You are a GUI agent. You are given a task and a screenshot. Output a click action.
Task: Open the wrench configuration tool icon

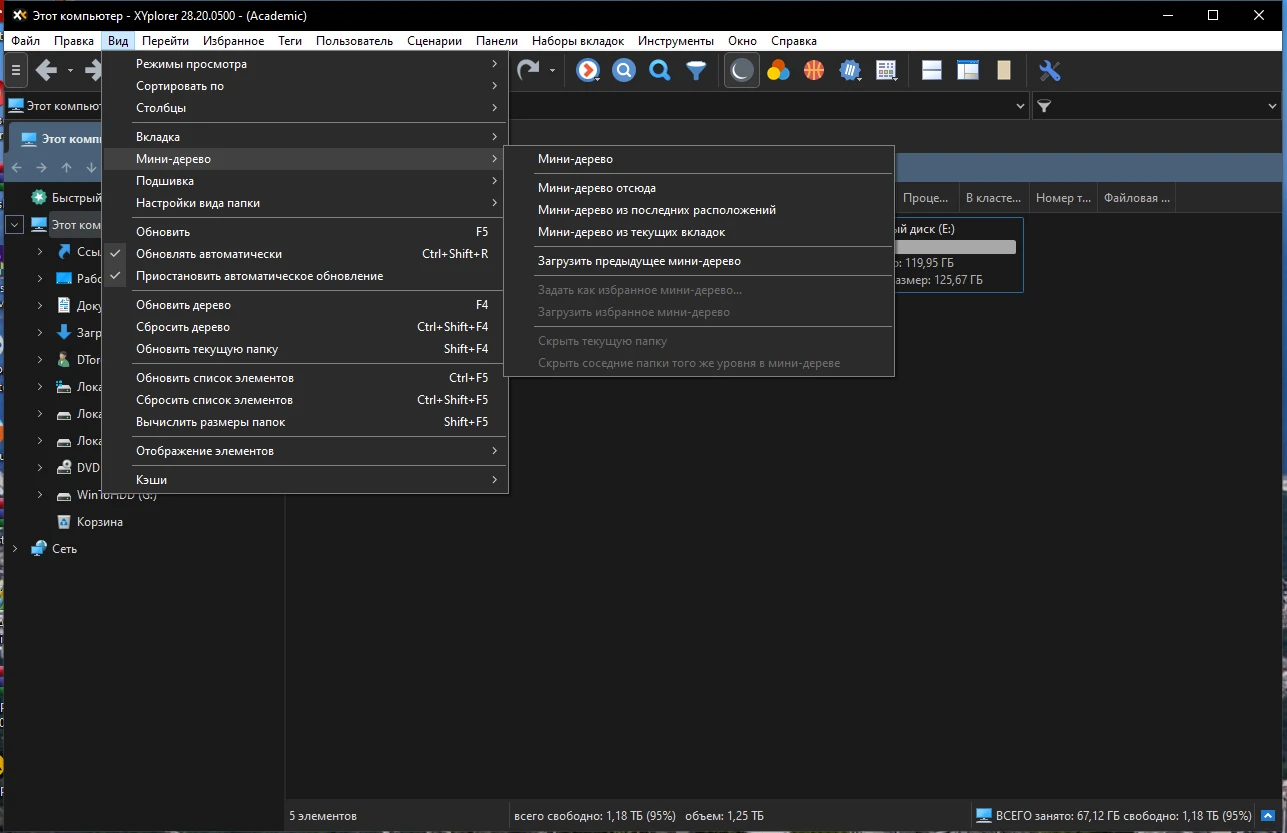click(x=1049, y=70)
